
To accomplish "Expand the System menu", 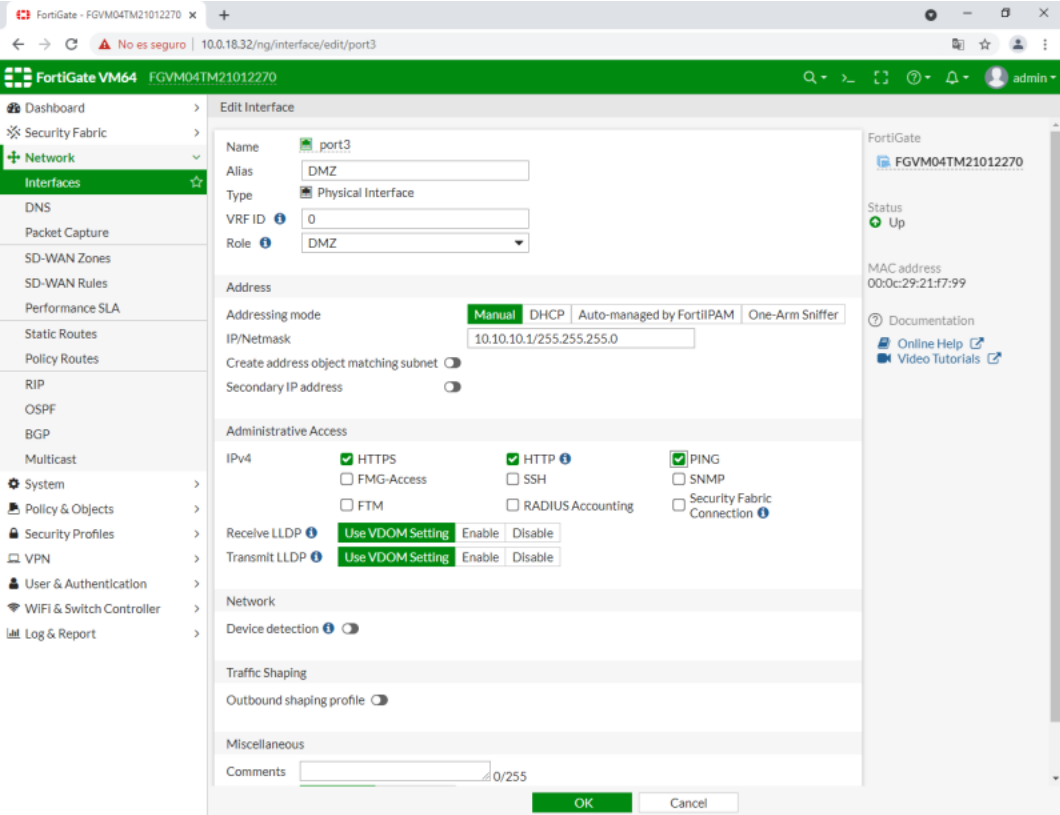I will [x=103, y=484].
